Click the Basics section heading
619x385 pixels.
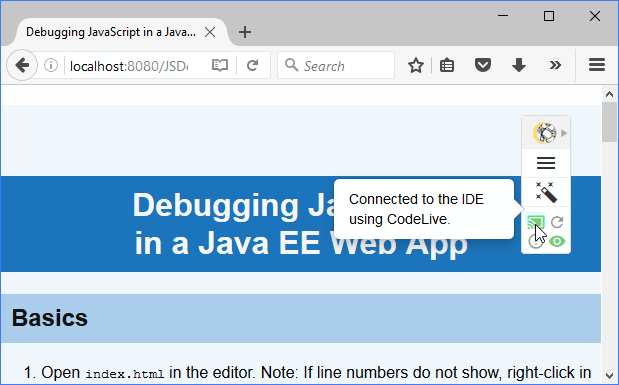50,318
